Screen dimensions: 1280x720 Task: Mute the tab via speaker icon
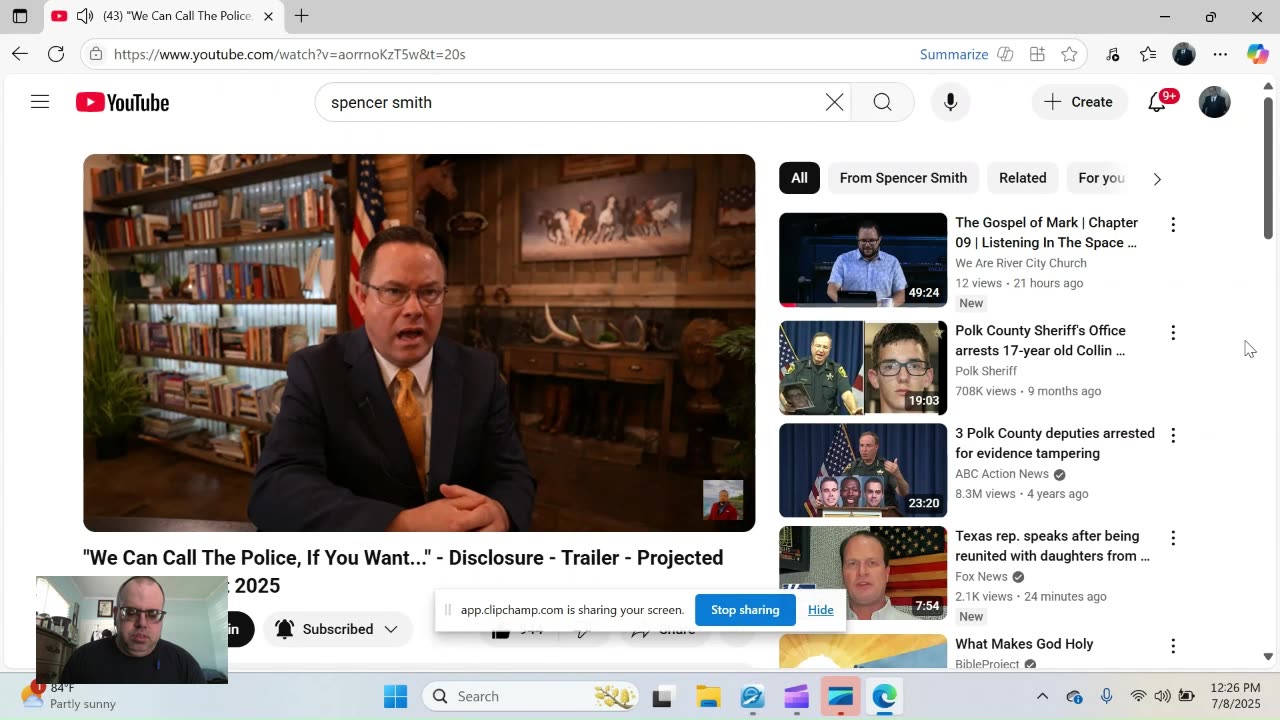tap(85, 16)
